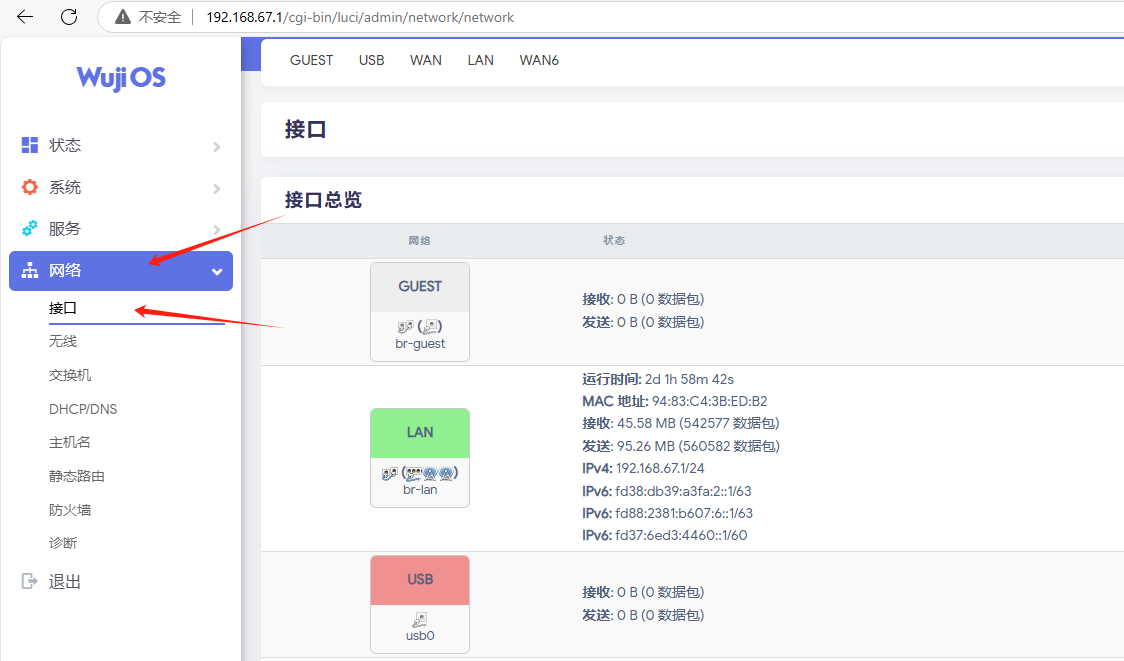Click the browser back arrow
Screen dimensions: 1124x661
point(25,17)
